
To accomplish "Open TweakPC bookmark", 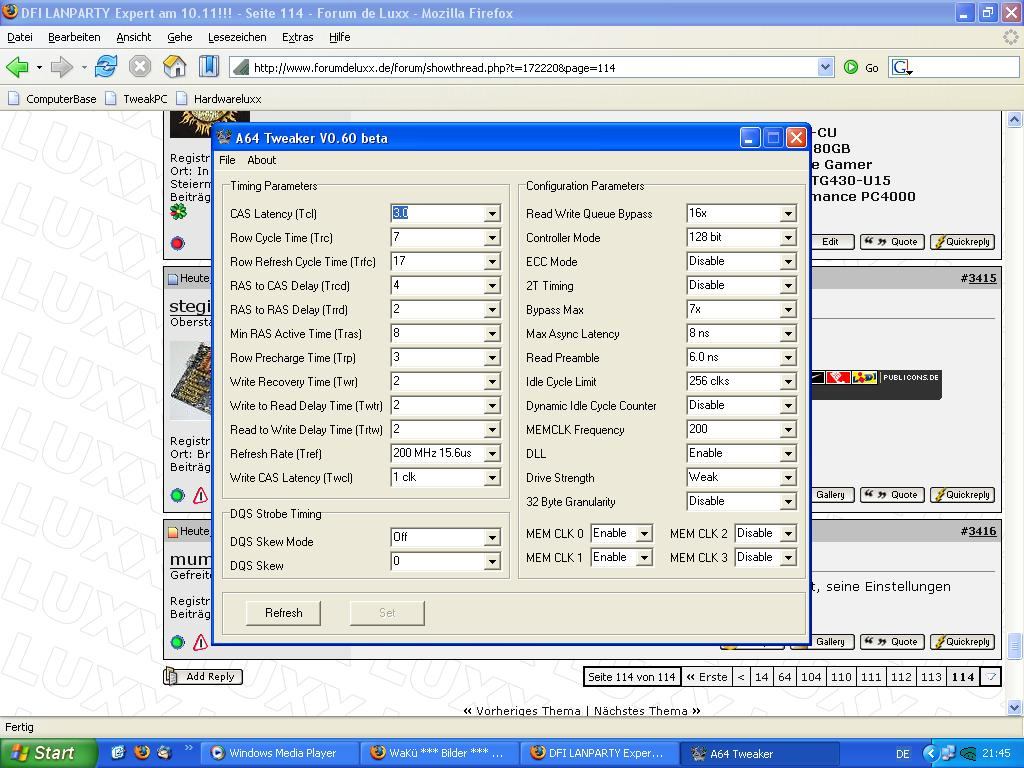I will pyautogui.click(x=136, y=99).
